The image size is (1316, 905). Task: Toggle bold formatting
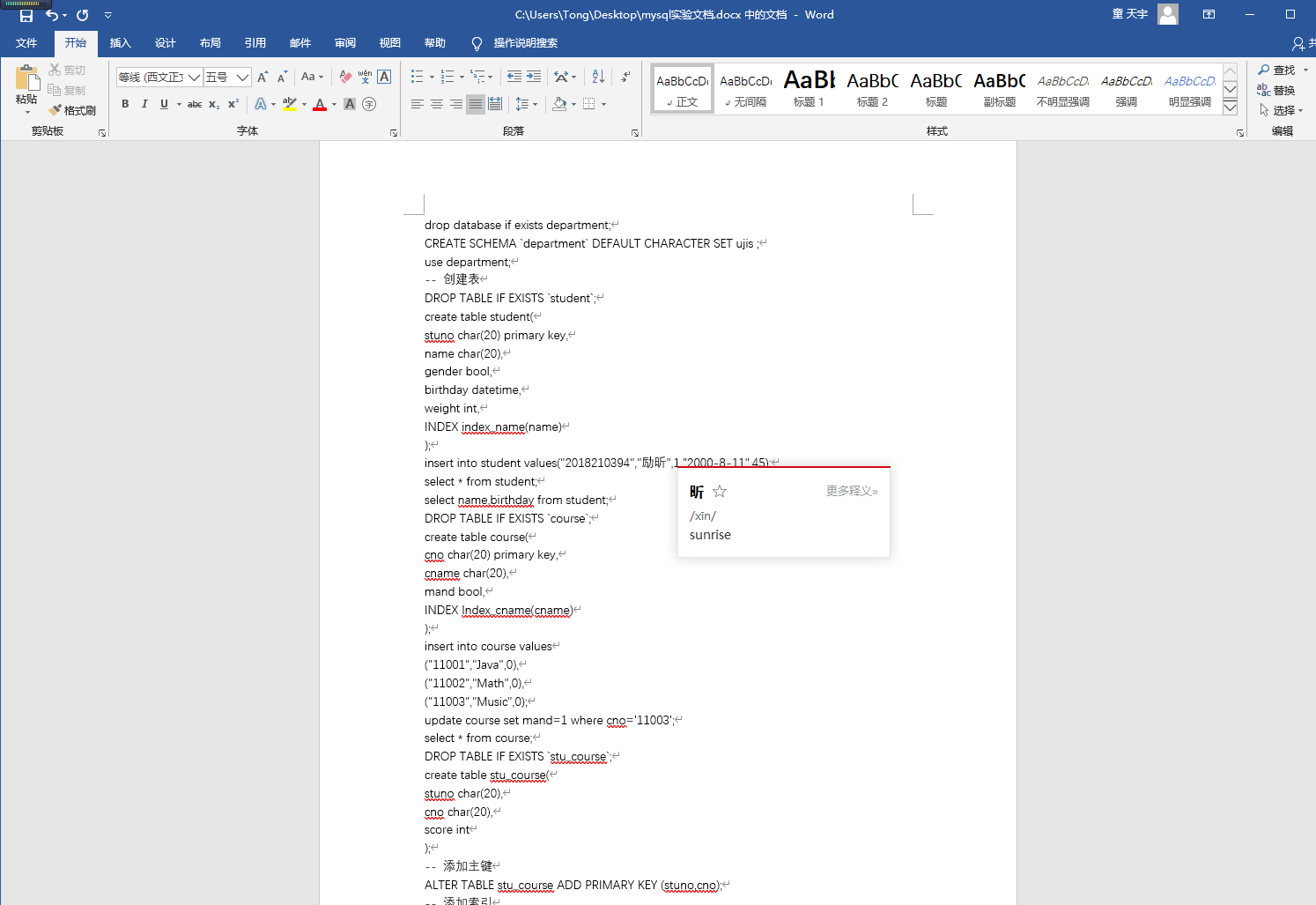coord(125,104)
